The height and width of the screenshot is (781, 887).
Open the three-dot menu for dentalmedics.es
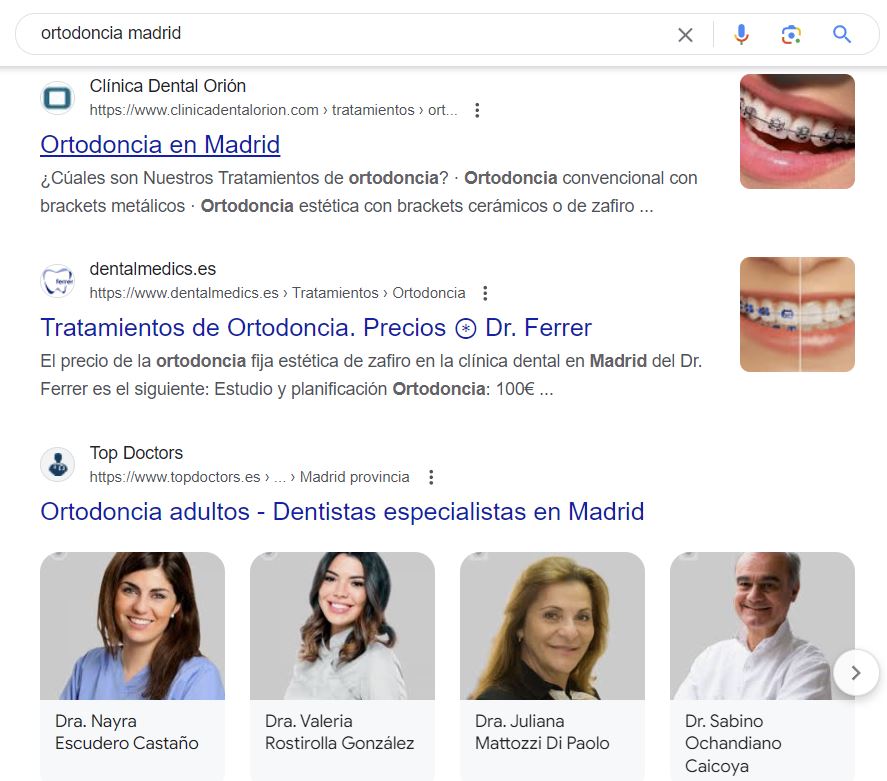(485, 293)
